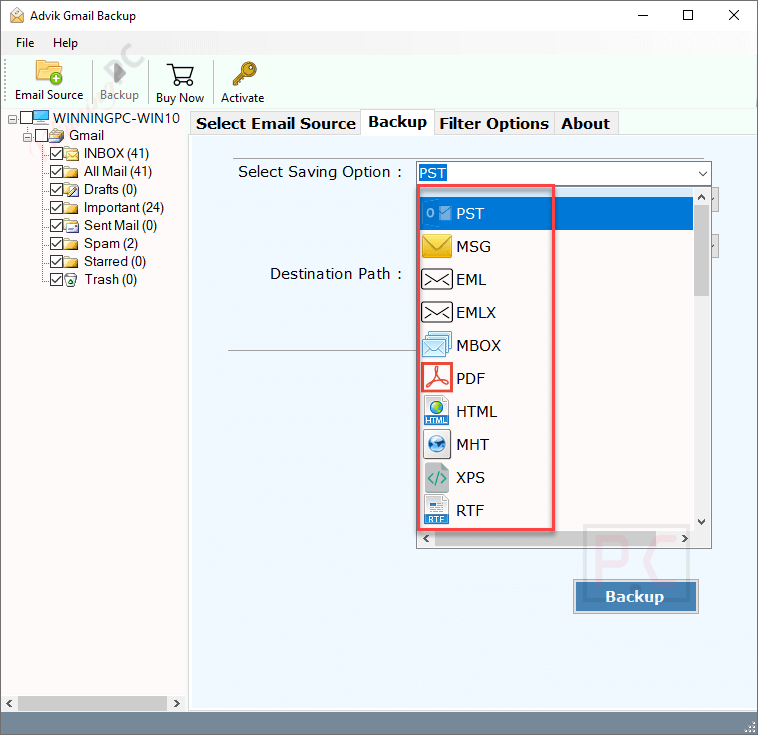Uncheck the All Mail (41) checkbox
Viewport: 758px width, 735px height.
click(56, 172)
